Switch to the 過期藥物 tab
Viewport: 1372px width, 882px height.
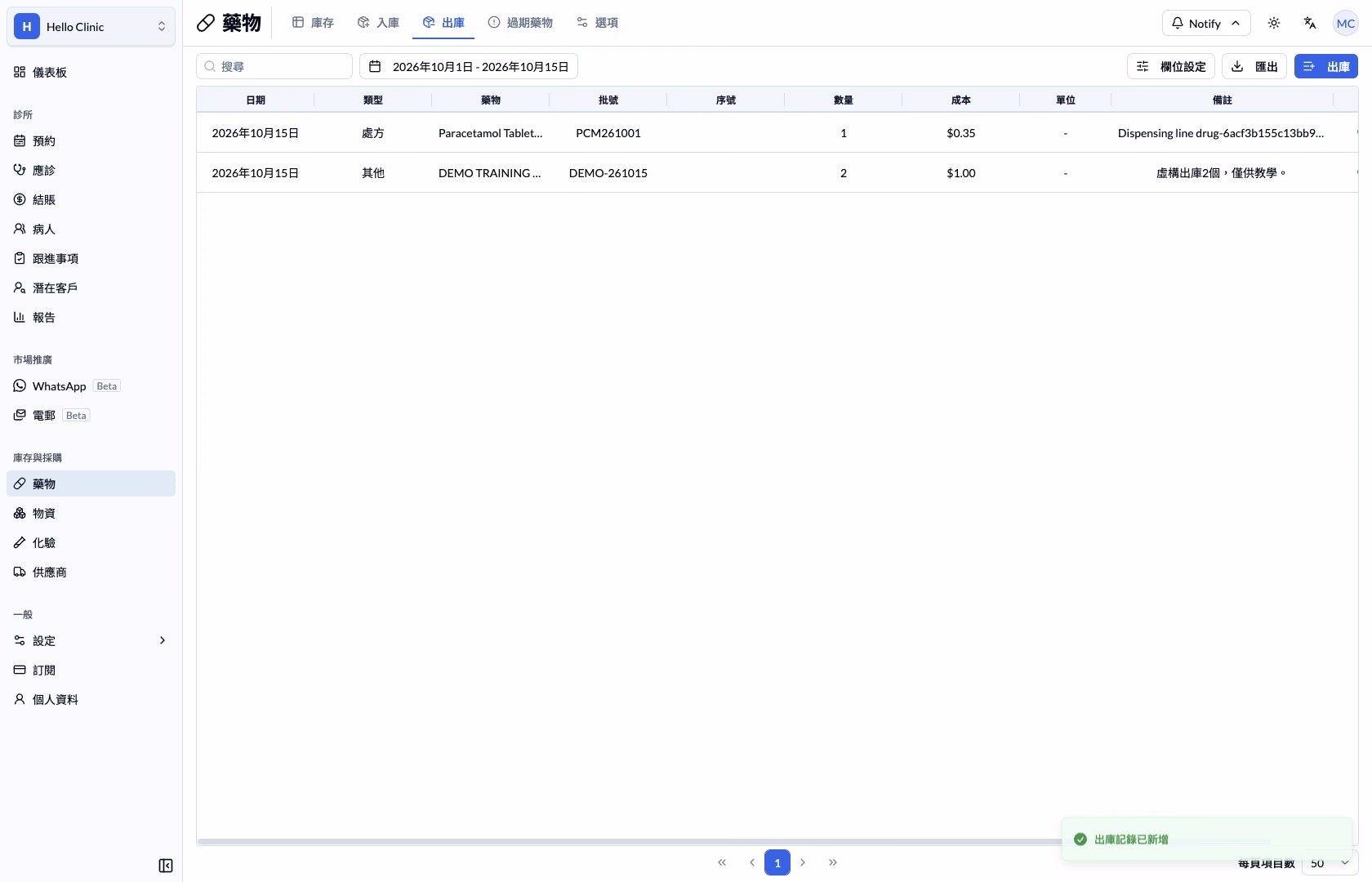pyautogui.click(x=520, y=23)
